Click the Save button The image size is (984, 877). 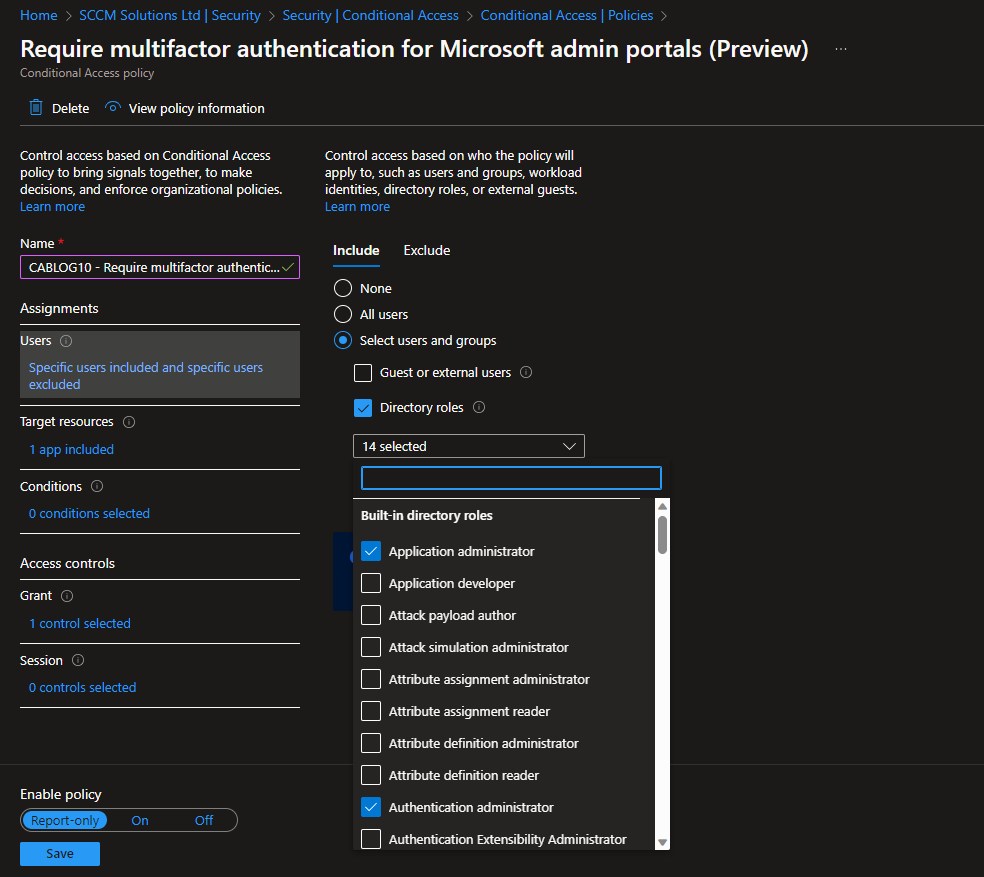[x=60, y=854]
